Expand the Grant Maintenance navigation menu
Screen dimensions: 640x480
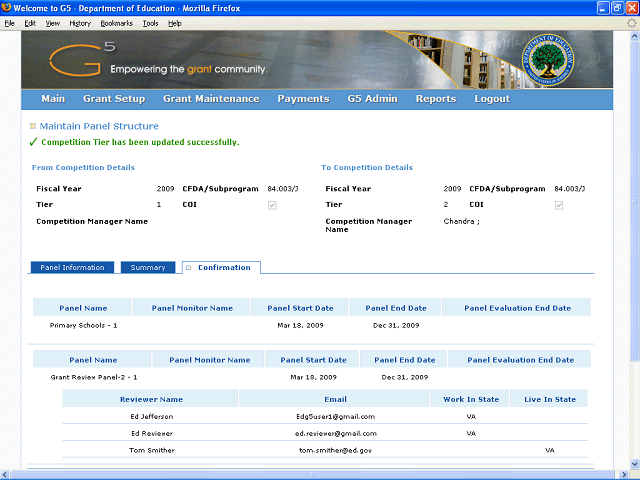click(211, 99)
